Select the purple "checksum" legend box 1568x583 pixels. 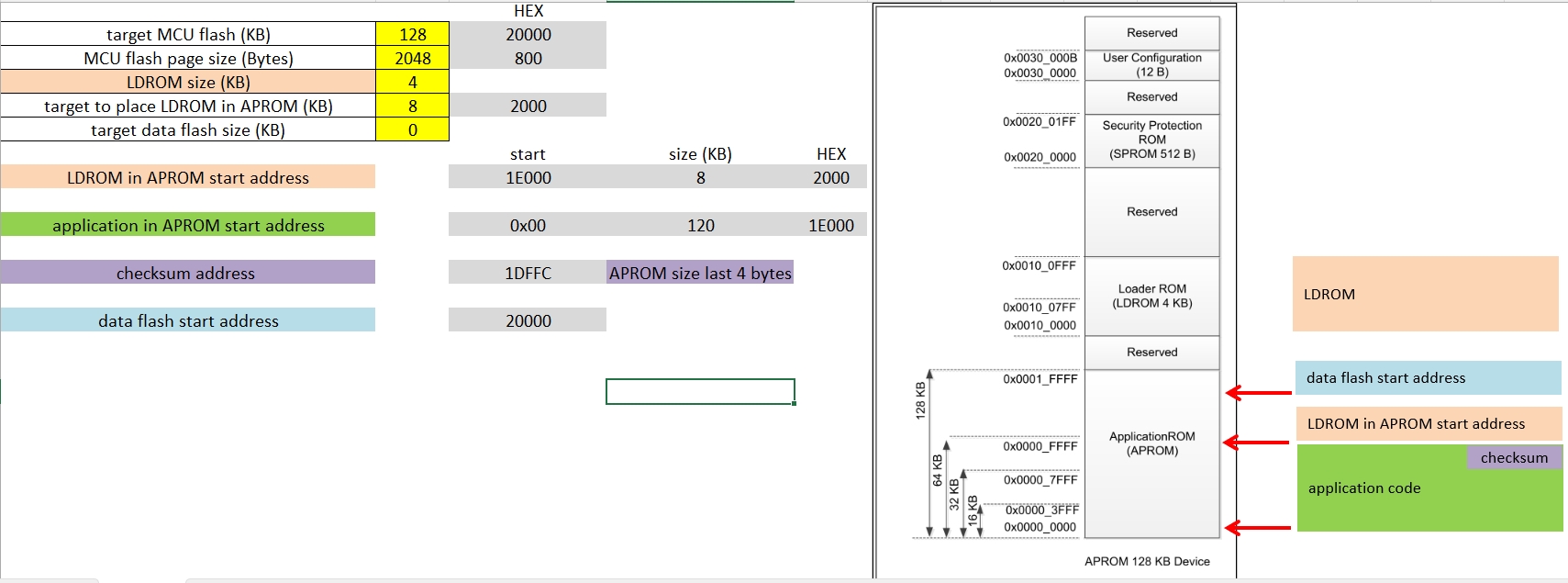[1514, 457]
